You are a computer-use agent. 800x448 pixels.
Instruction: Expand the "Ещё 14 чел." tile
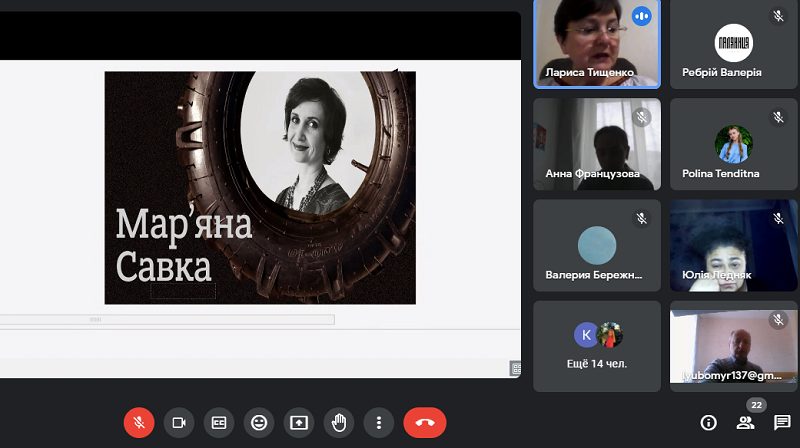point(597,346)
